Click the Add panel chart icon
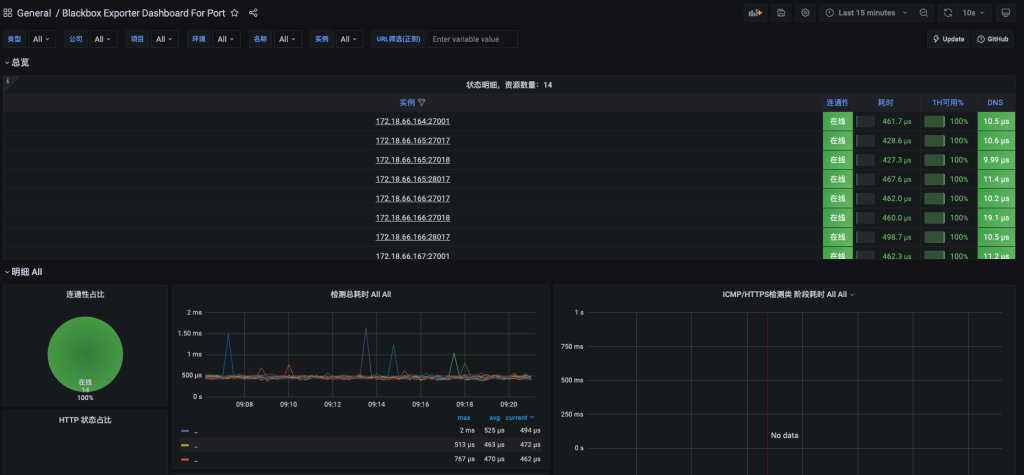The height and width of the screenshot is (475, 1024). [755, 13]
